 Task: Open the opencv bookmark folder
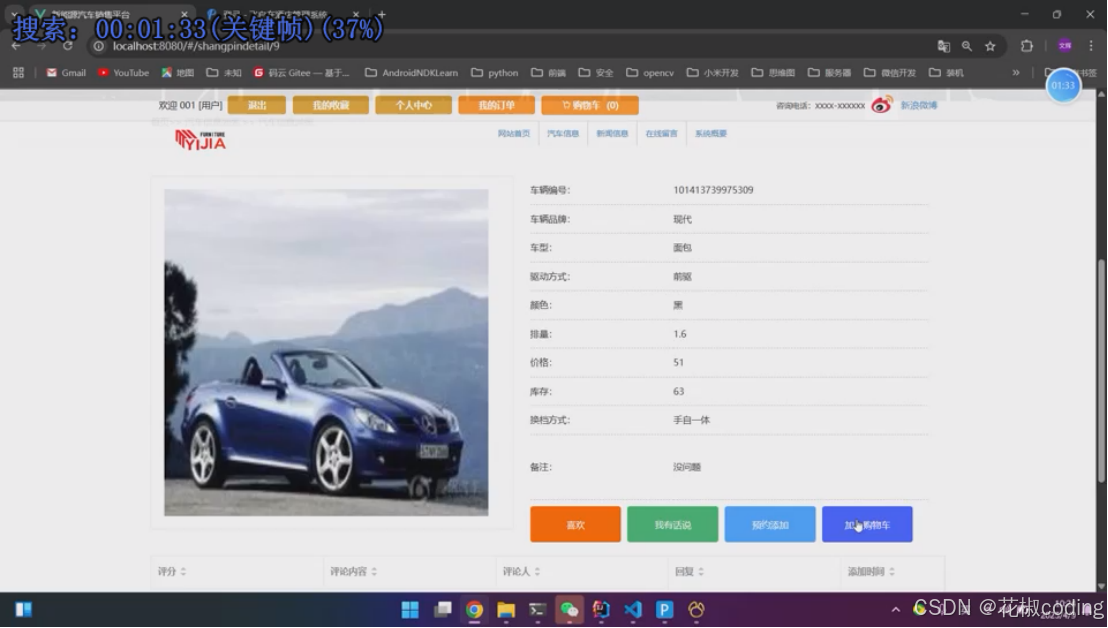coord(650,73)
